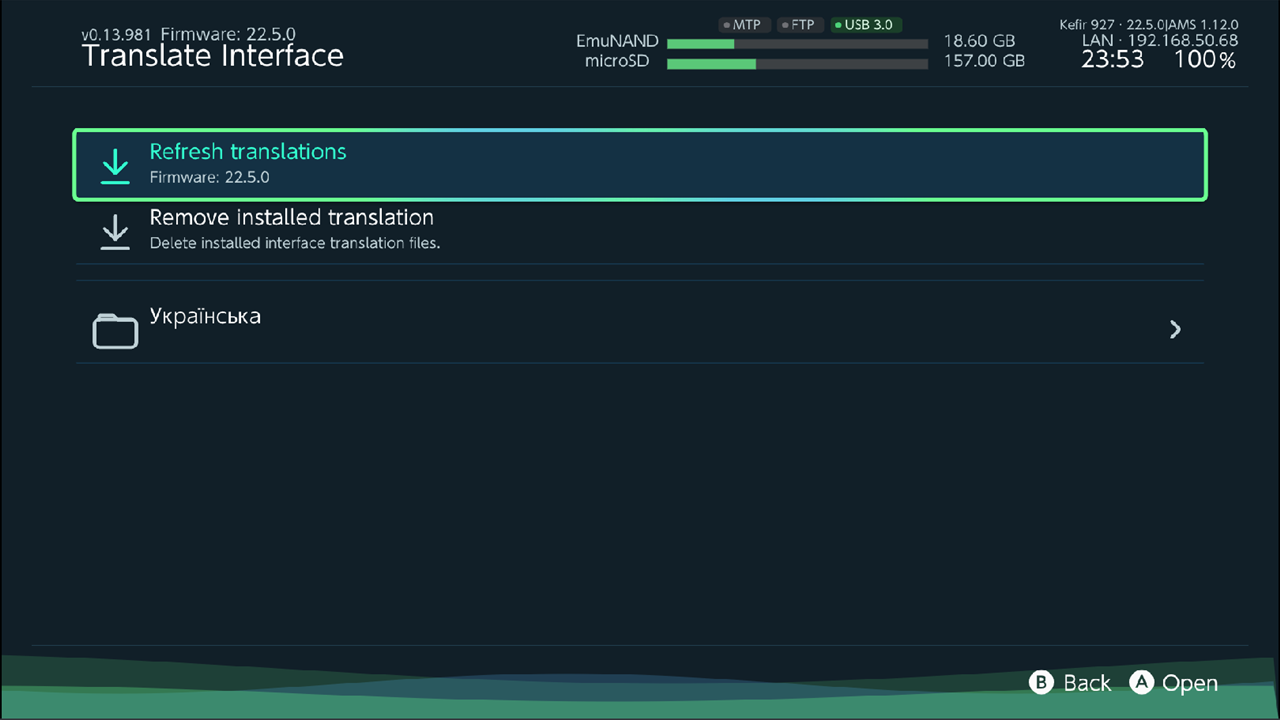Click the B button icon
Viewport: 1280px width, 720px height.
(x=1042, y=682)
